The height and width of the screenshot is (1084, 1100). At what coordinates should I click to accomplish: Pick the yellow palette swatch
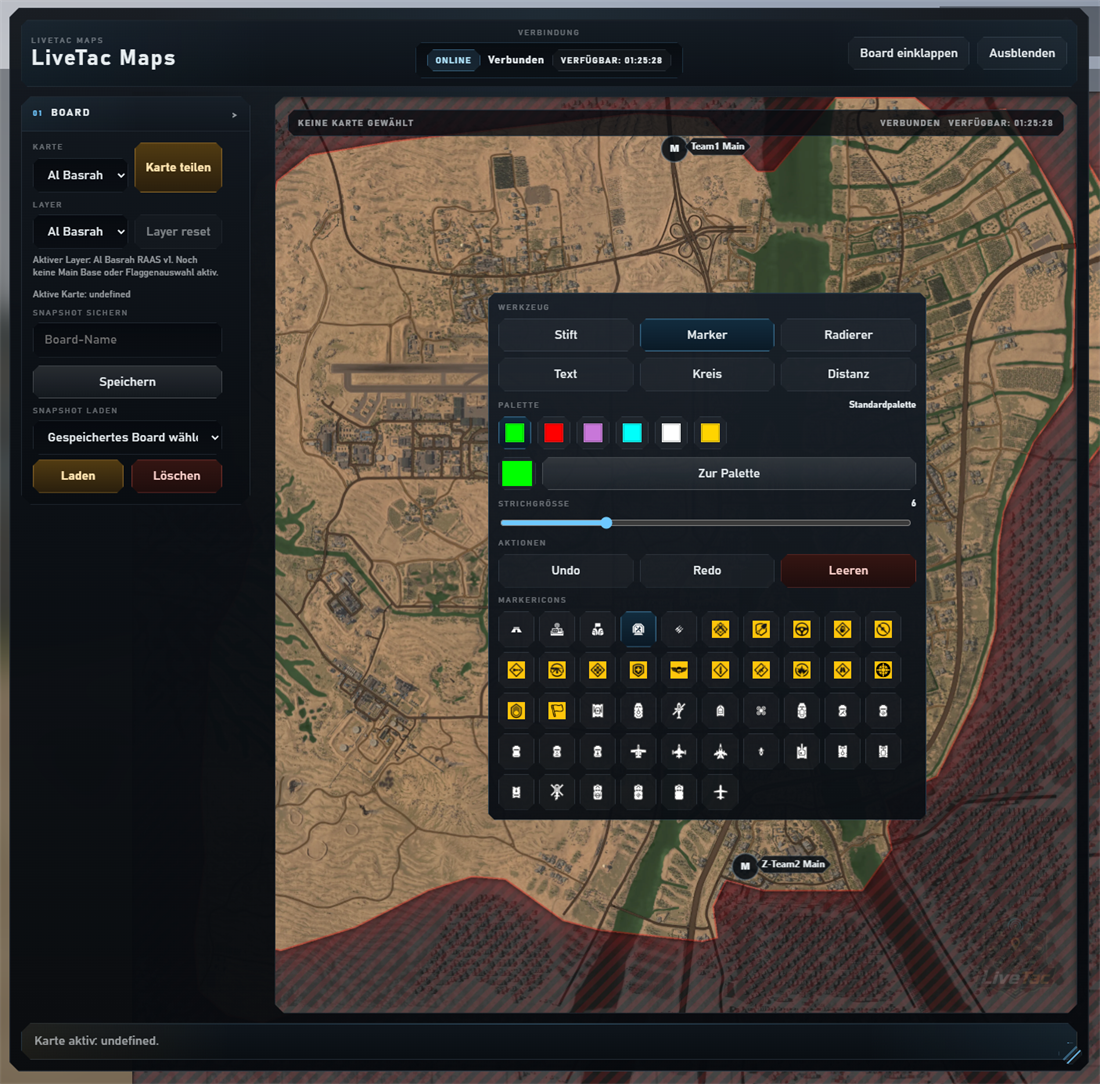click(x=710, y=433)
